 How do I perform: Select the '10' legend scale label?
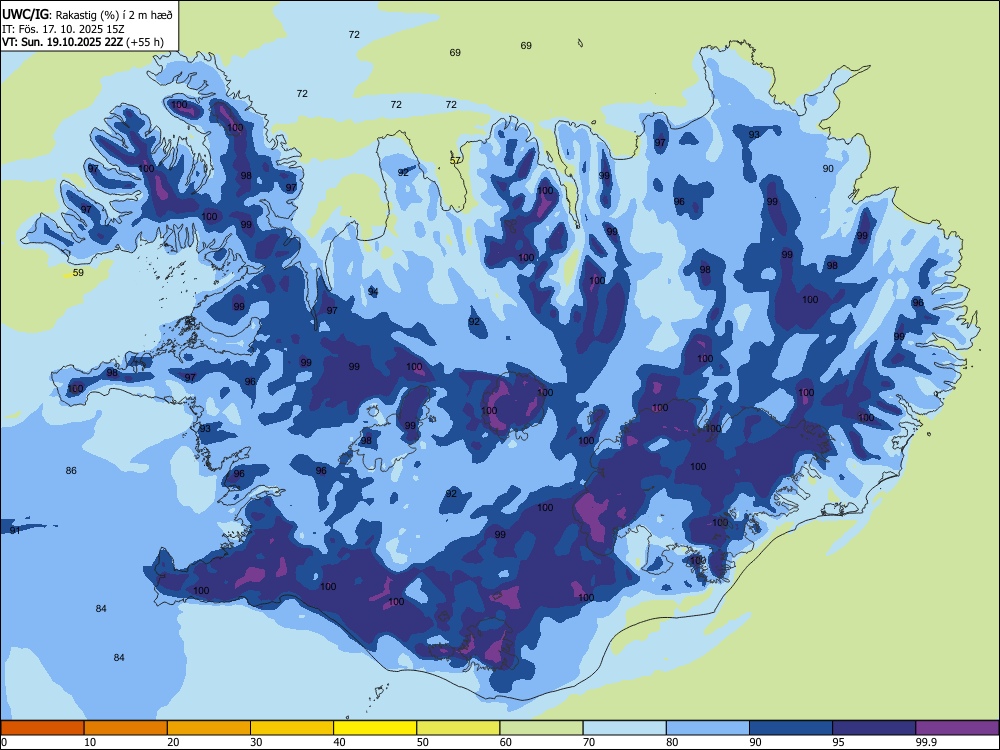[90, 742]
